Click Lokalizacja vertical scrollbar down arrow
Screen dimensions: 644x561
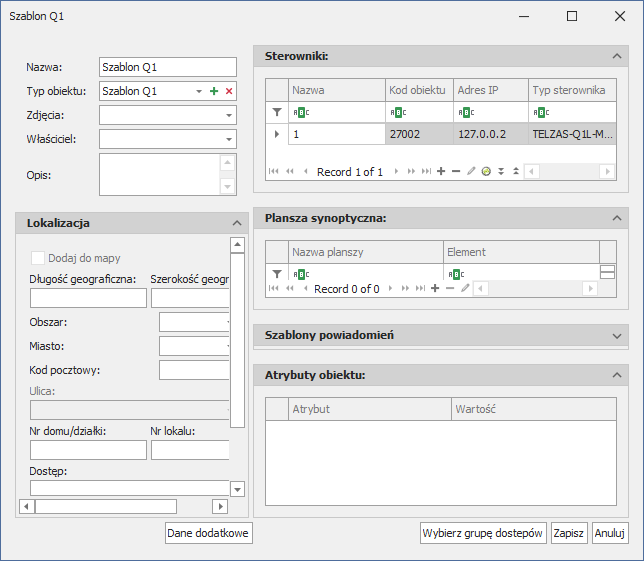pos(237,489)
